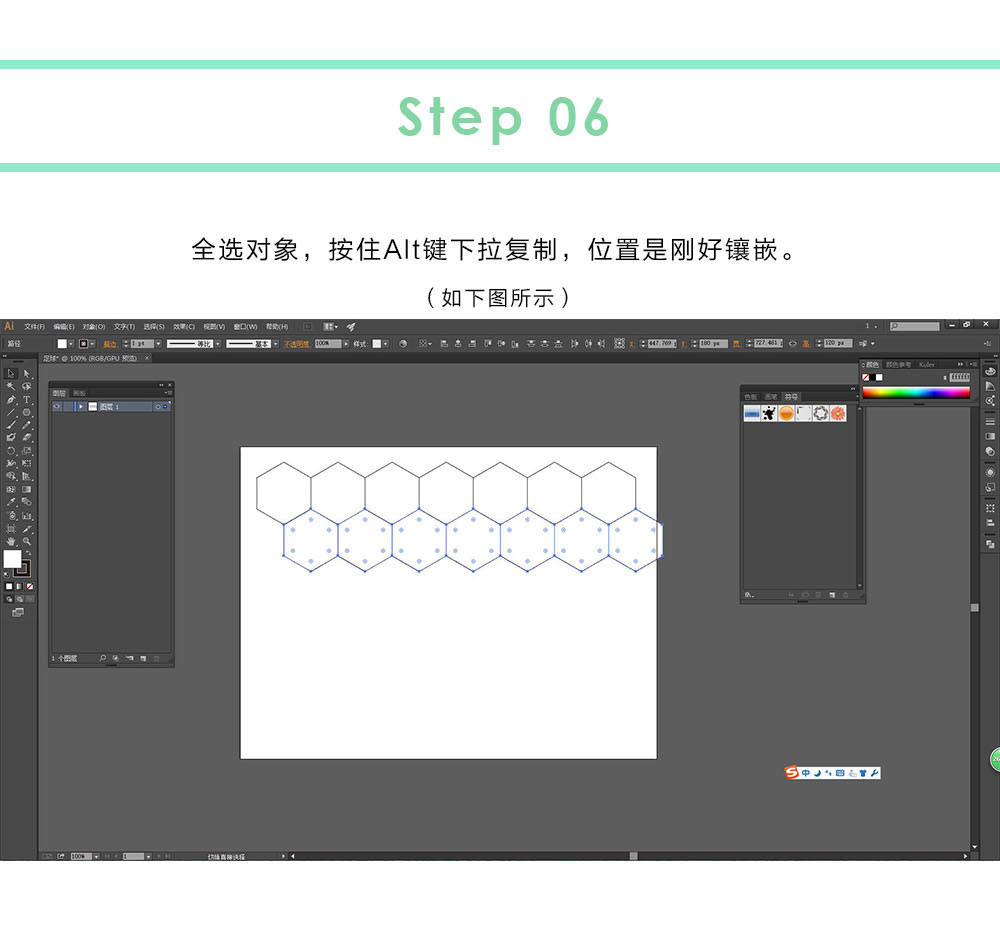Open the Type menu
1000x932 pixels.
124,327
